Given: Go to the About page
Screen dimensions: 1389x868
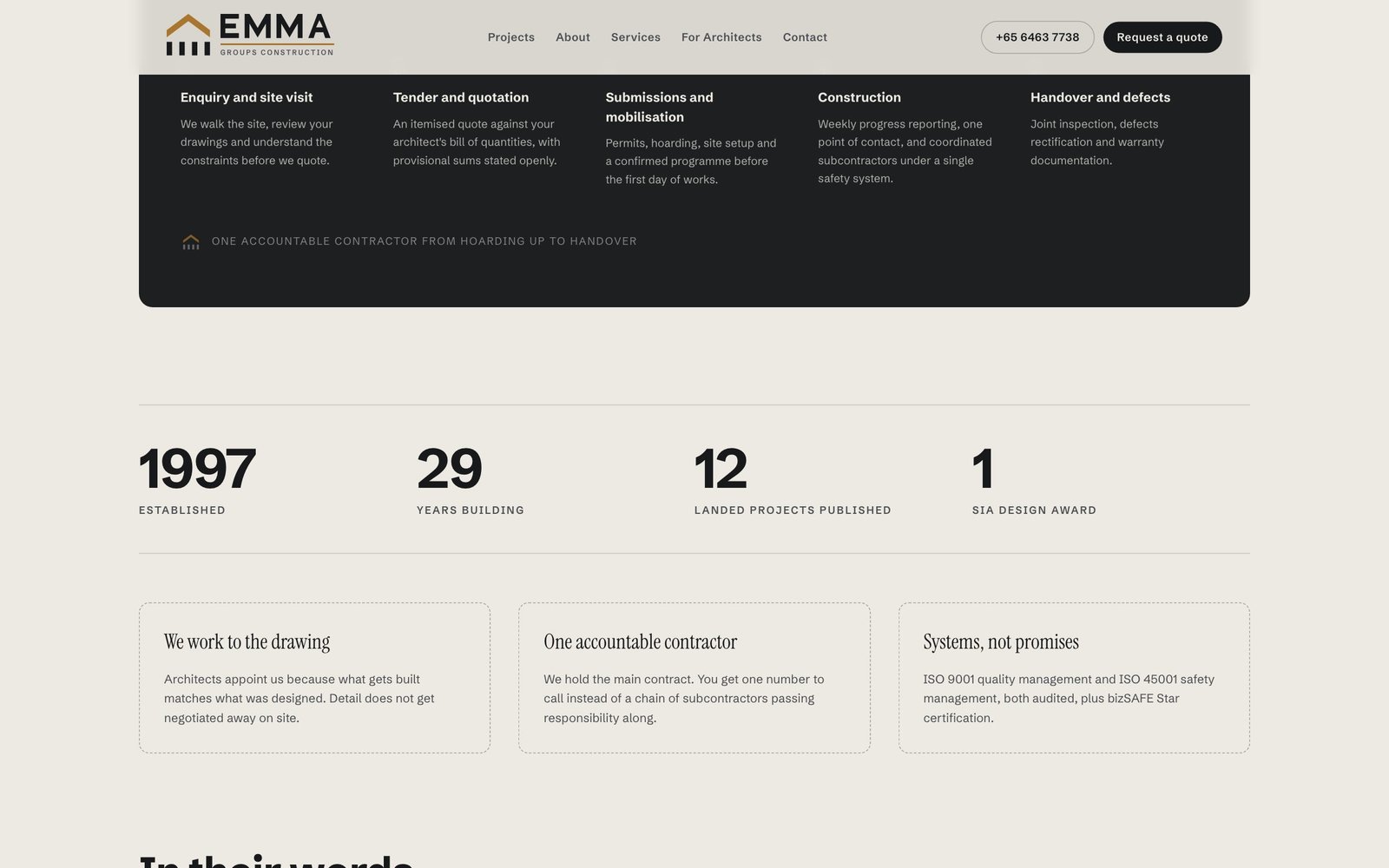Looking at the screenshot, I should pos(573,37).
